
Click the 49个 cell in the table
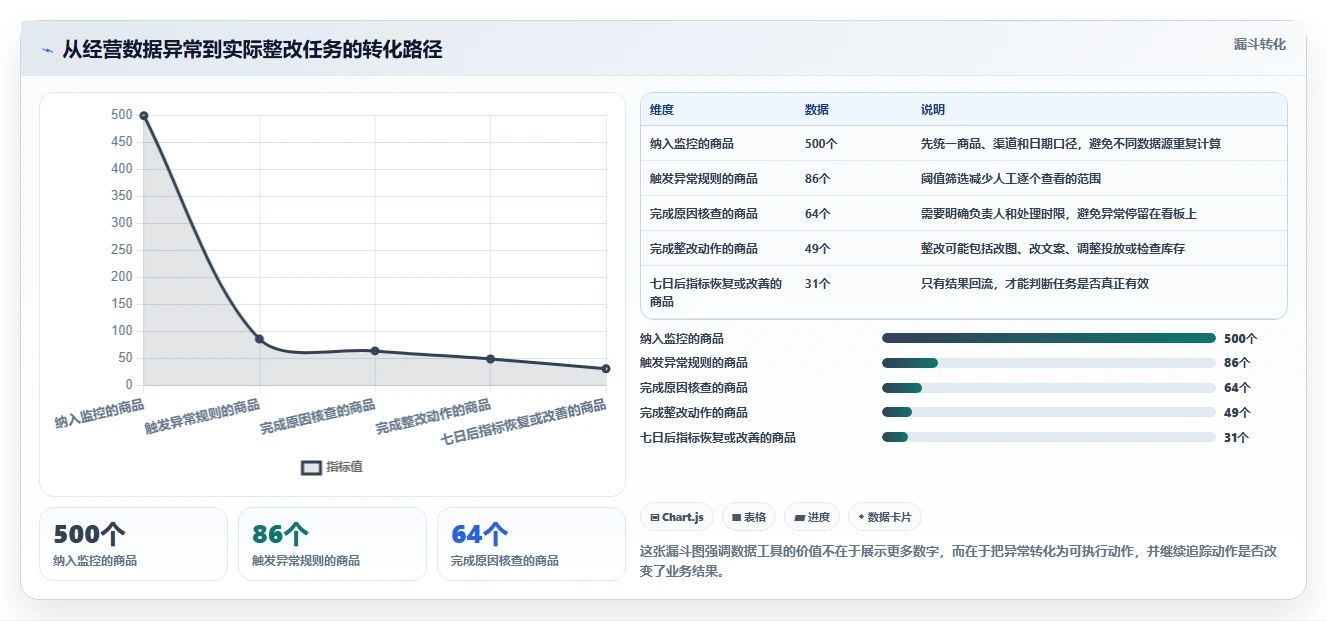(817, 249)
